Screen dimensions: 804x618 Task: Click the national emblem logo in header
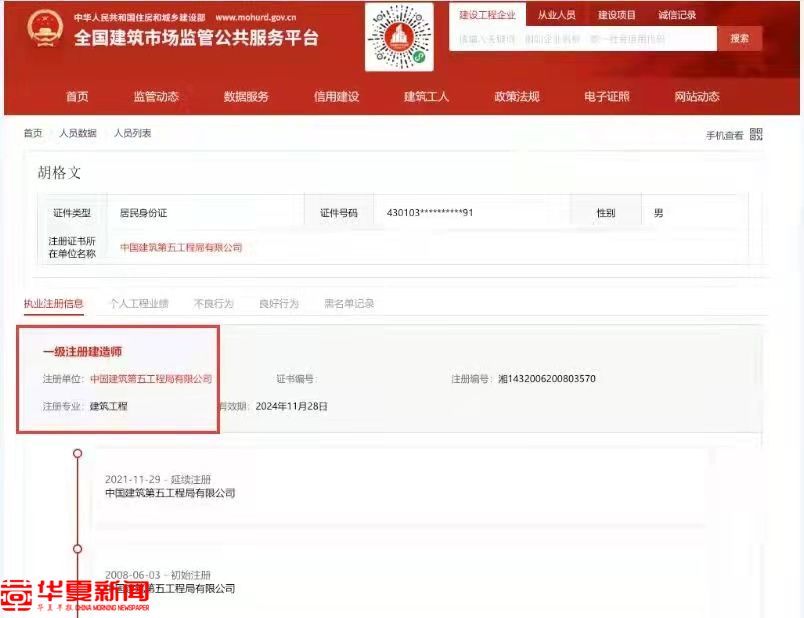tap(44, 30)
